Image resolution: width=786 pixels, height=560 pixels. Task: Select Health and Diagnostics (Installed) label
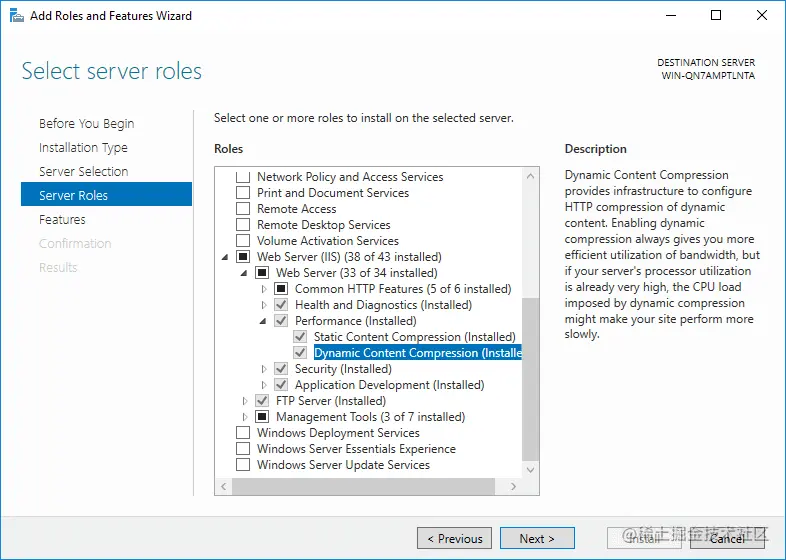point(383,305)
